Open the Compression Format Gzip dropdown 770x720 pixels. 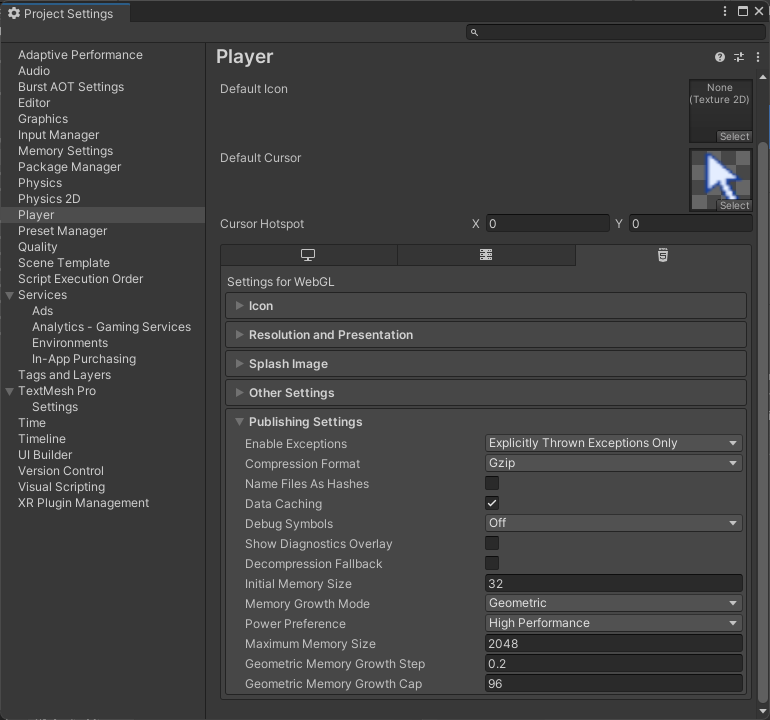(613, 464)
